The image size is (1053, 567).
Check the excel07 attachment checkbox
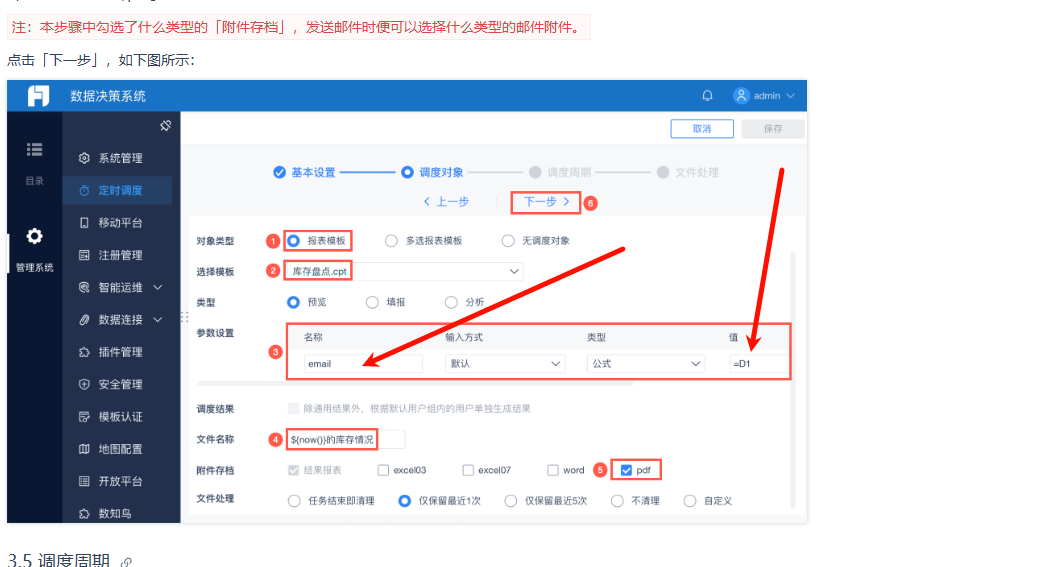(x=468, y=470)
